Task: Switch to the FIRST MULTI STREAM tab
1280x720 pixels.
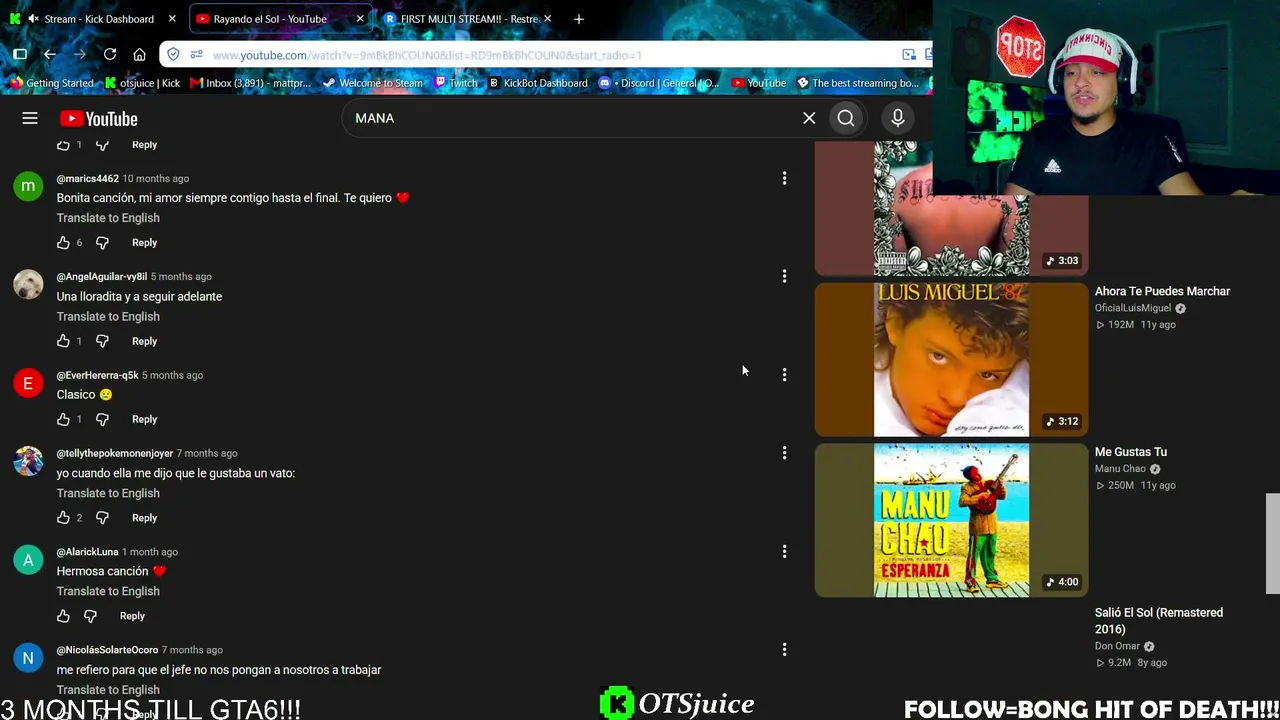Action: [469, 19]
